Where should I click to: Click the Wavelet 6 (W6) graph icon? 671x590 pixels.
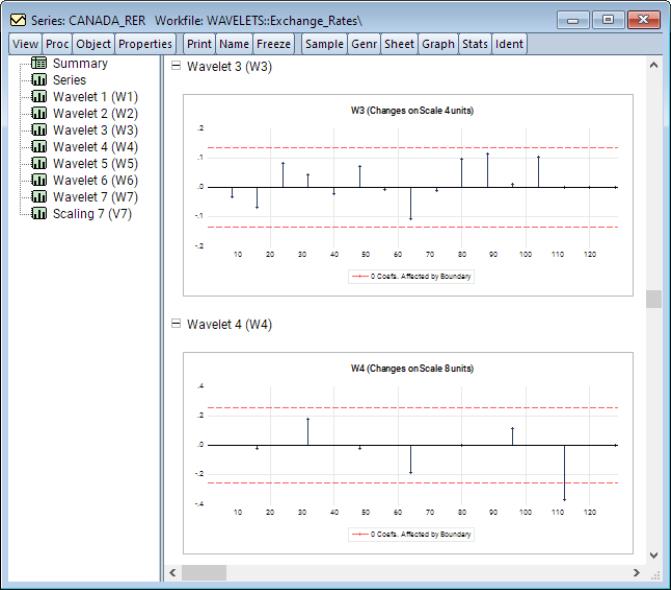[x=41, y=181]
